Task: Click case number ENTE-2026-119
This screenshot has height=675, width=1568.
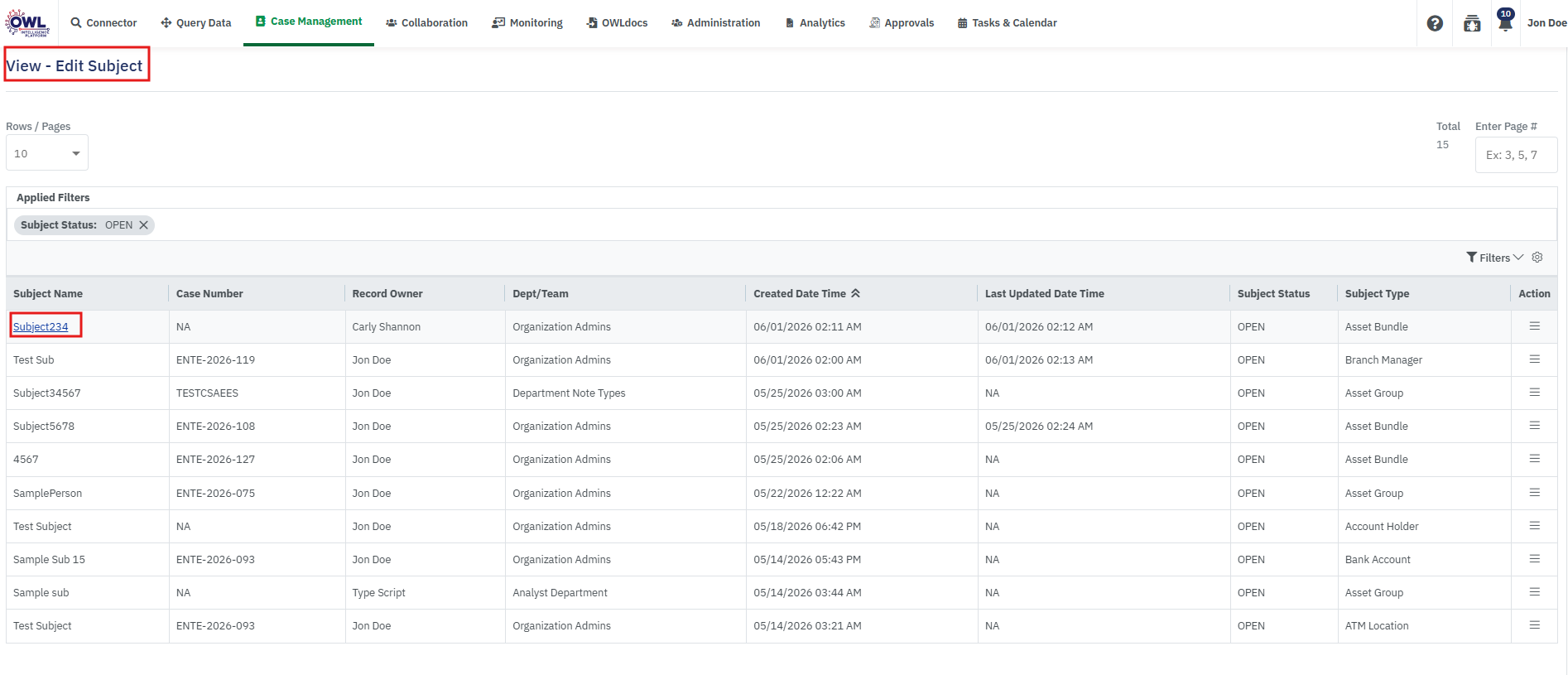Action: [215, 360]
